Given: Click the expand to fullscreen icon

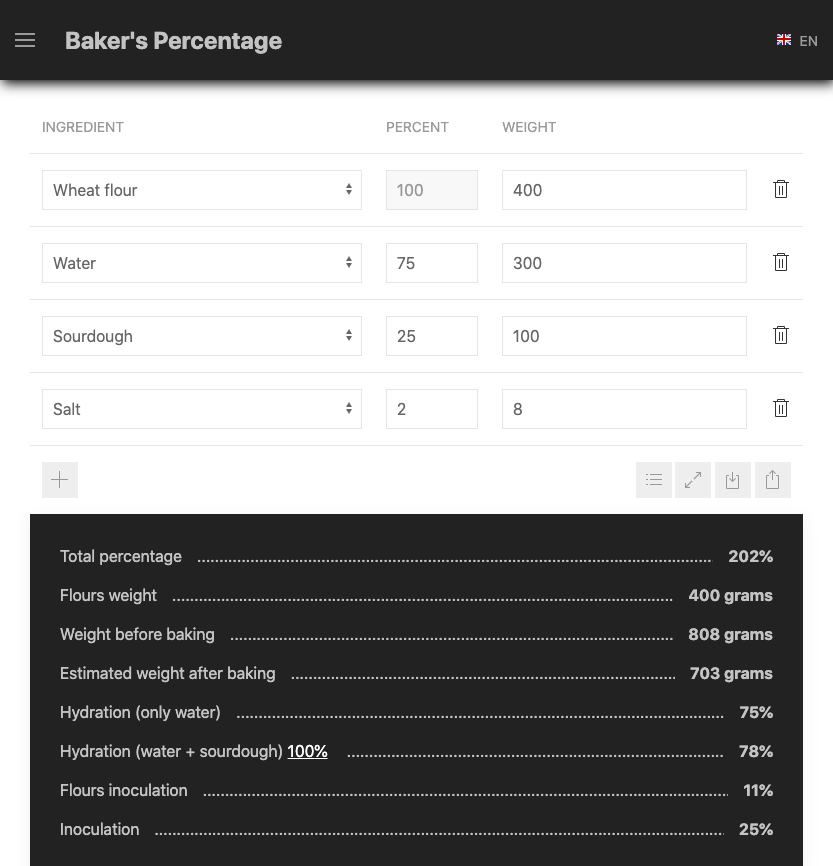Looking at the screenshot, I should tap(693, 480).
